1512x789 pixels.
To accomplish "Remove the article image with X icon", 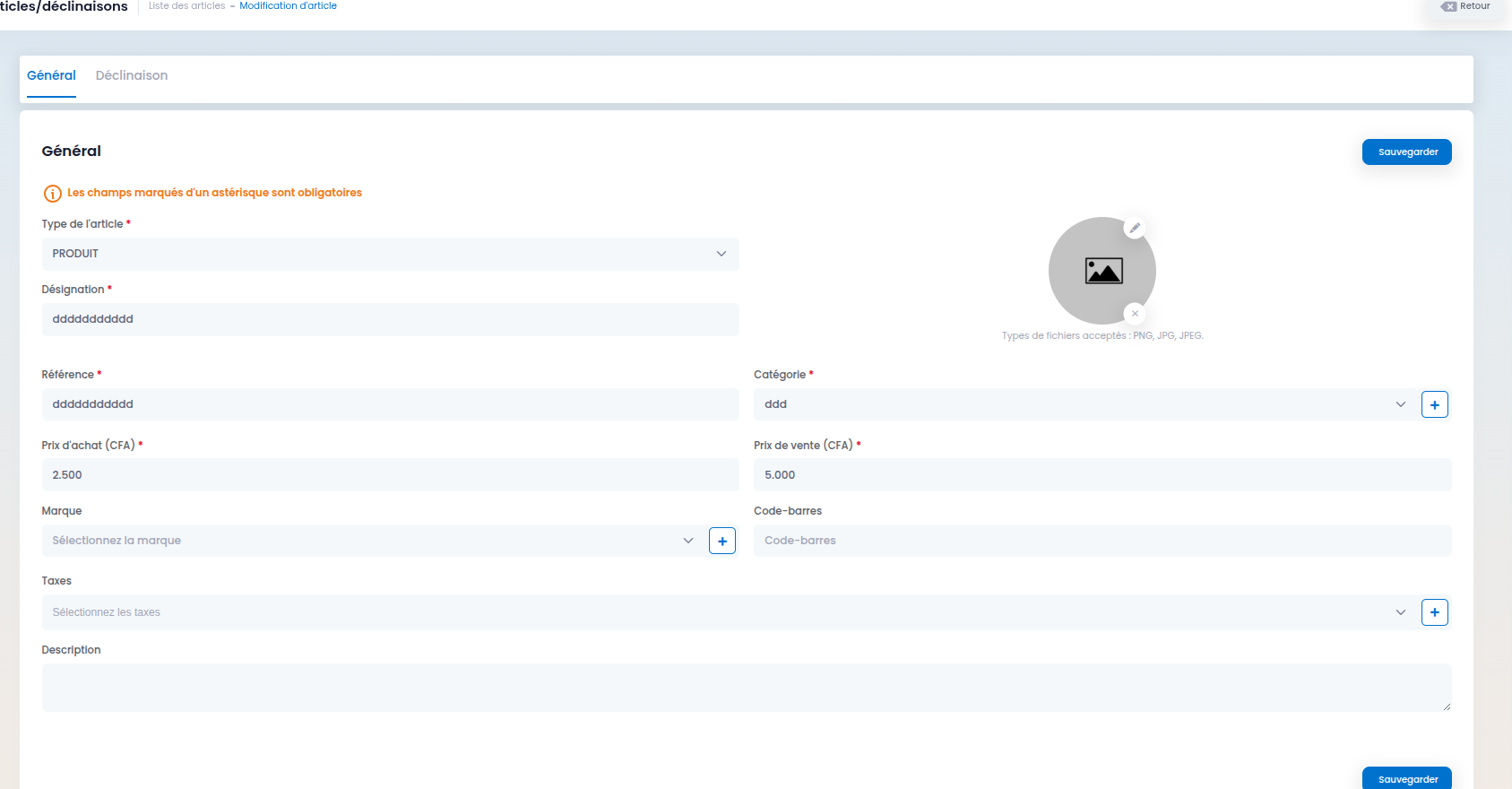I will [1135, 314].
